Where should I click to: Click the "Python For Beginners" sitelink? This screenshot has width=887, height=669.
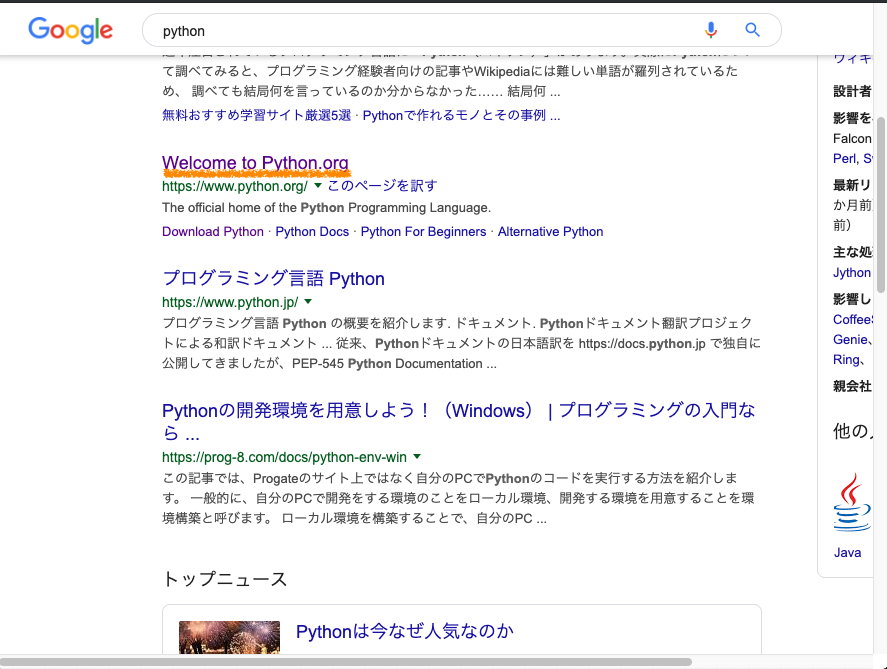422,231
